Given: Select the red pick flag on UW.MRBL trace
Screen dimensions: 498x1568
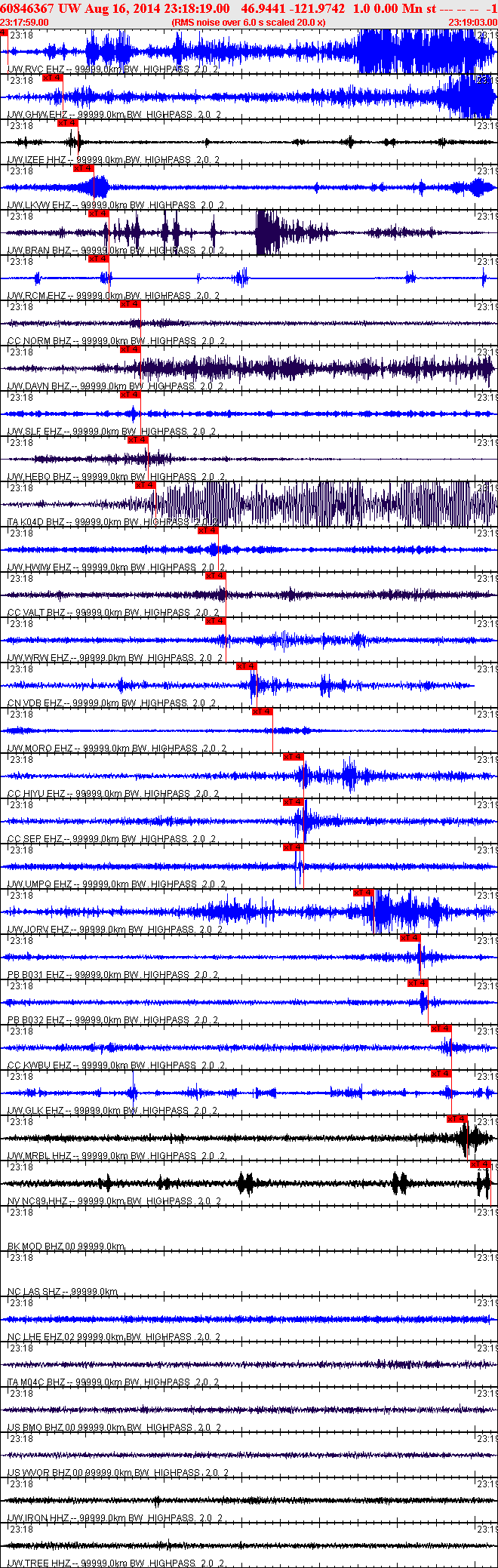Looking at the screenshot, I should (457, 1119).
